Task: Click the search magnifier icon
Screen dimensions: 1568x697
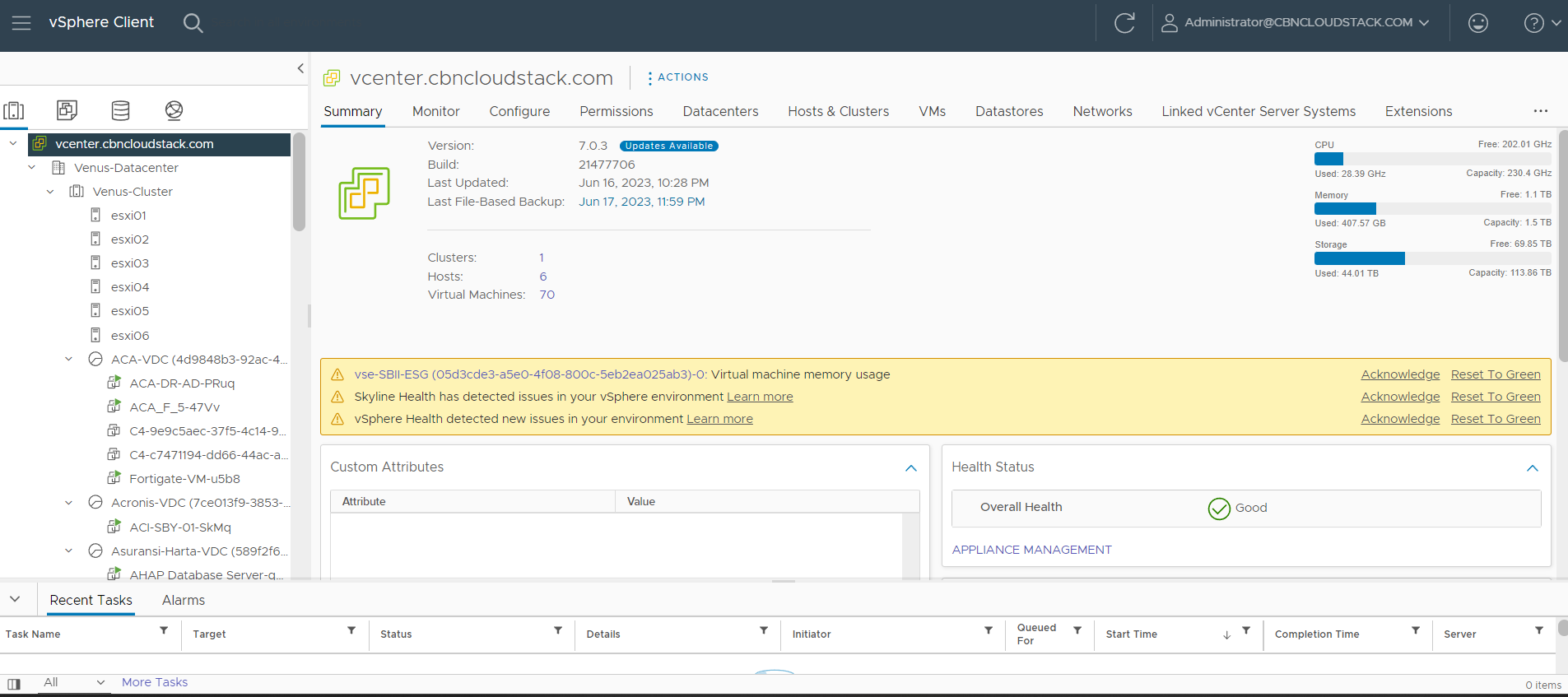Action: tap(193, 23)
